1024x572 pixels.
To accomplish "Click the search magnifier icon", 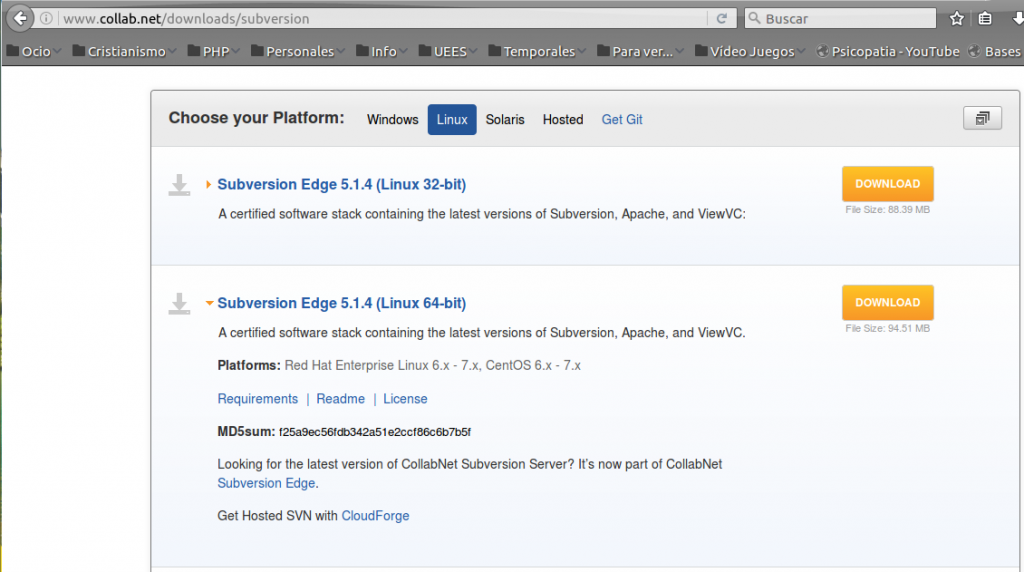I will (x=754, y=18).
